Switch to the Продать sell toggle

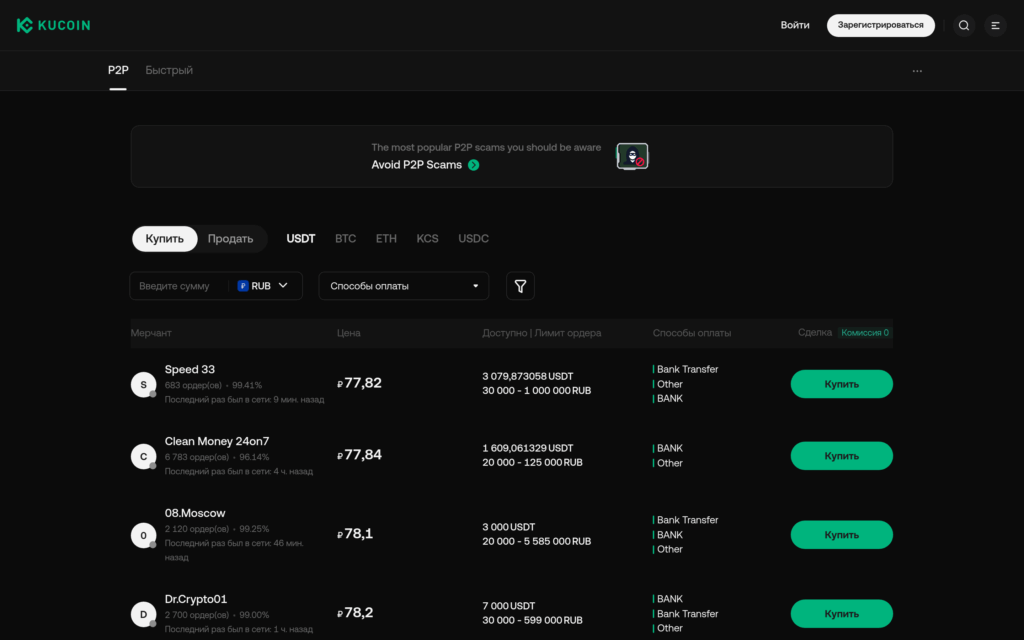point(231,239)
